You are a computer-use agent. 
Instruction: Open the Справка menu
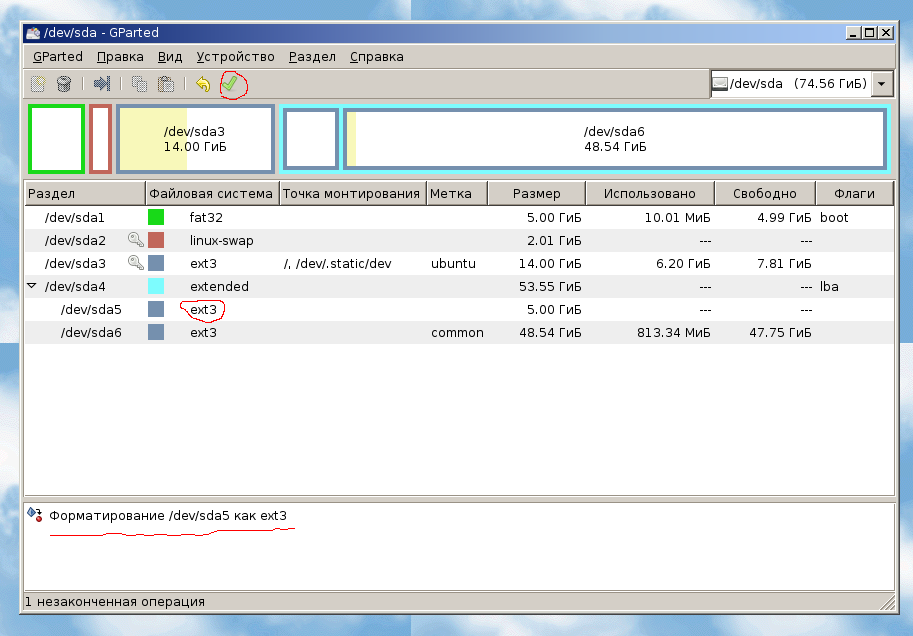click(x=376, y=56)
